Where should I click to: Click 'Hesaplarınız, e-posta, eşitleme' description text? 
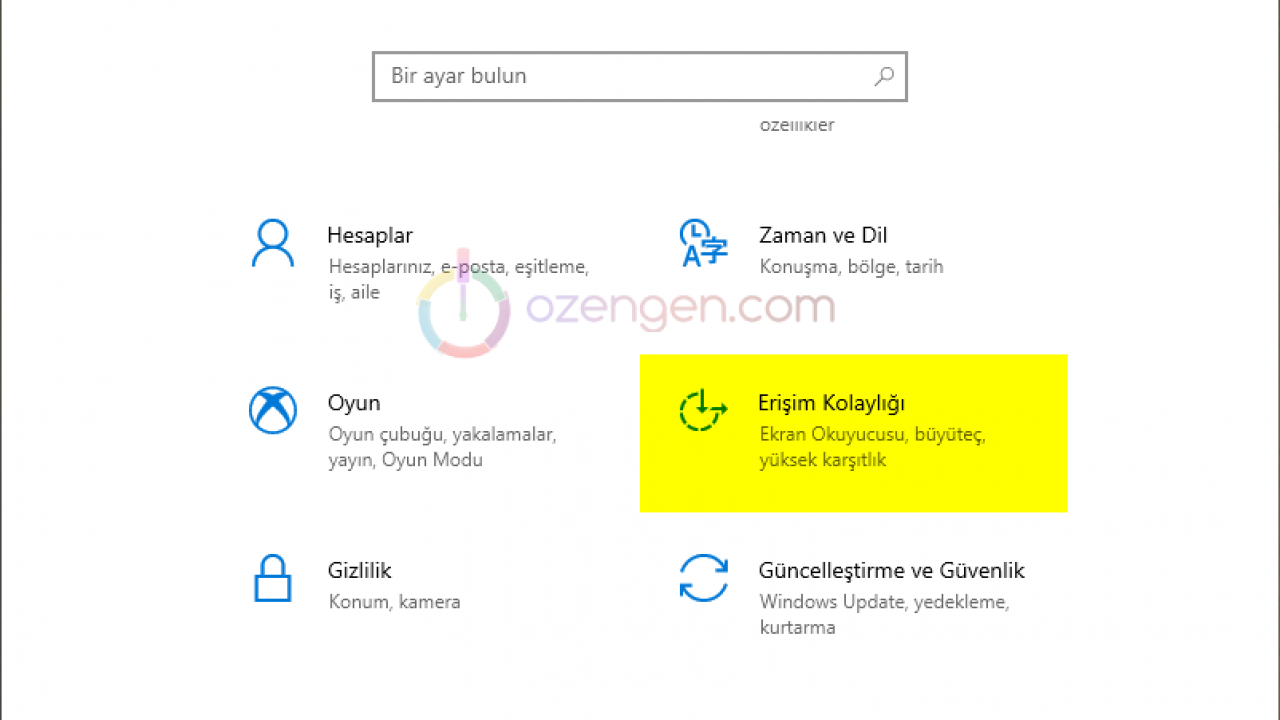click(458, 267)
